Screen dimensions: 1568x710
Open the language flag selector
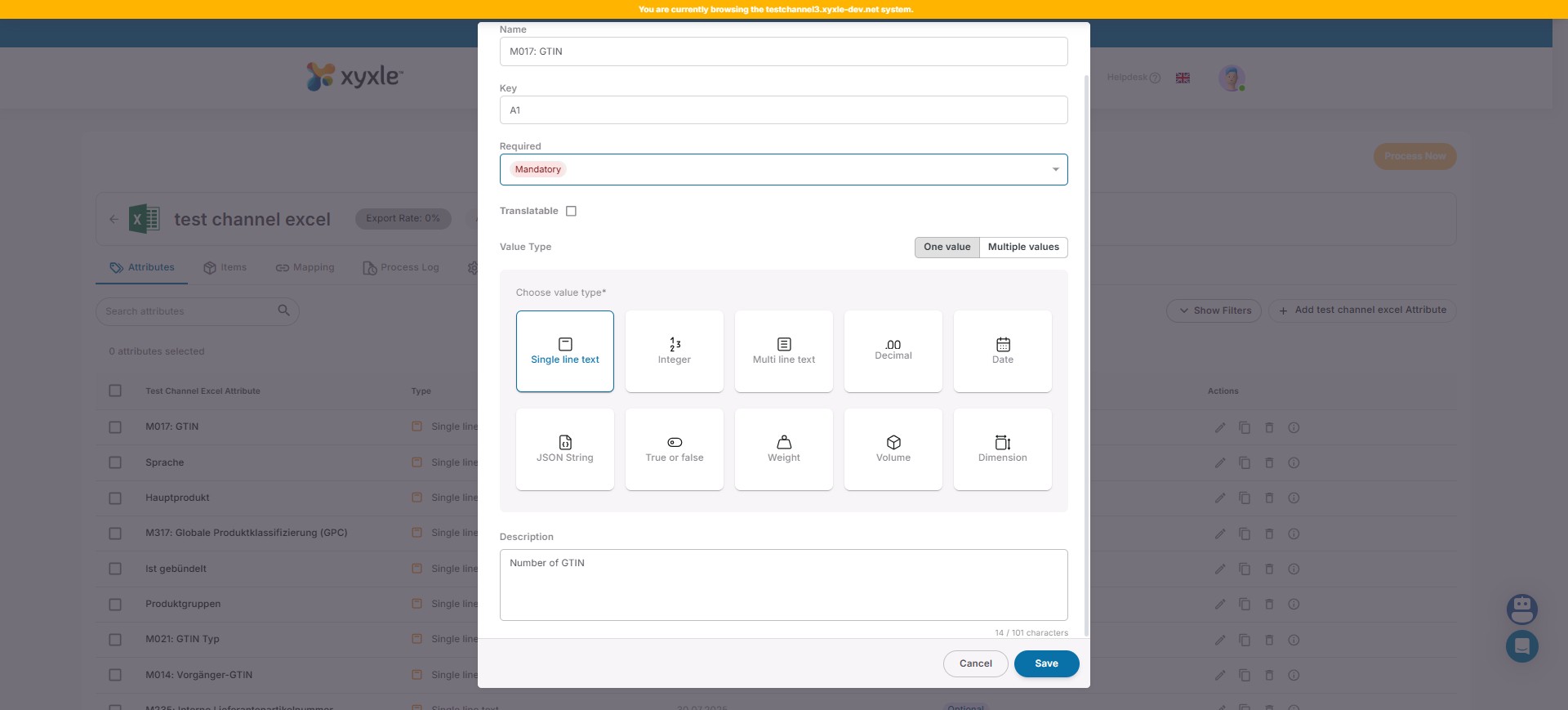[x=1183, y=78]
